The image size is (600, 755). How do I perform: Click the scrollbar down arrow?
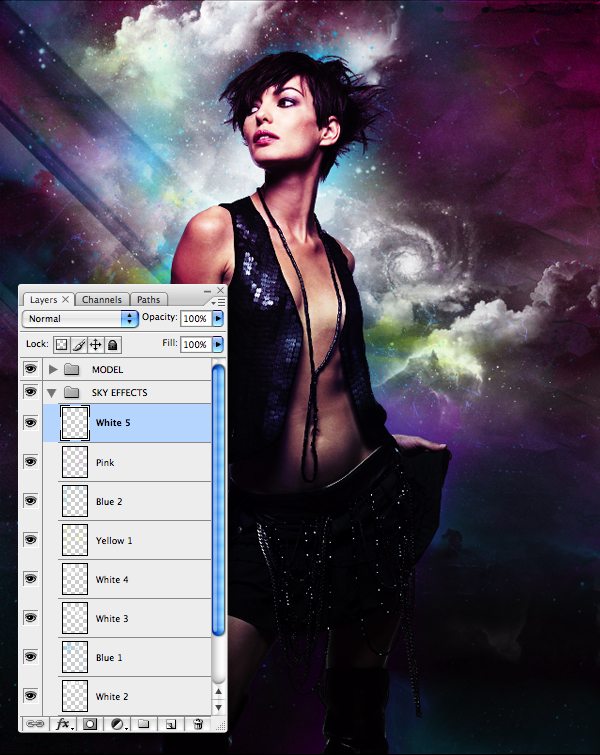pos(218,707)
